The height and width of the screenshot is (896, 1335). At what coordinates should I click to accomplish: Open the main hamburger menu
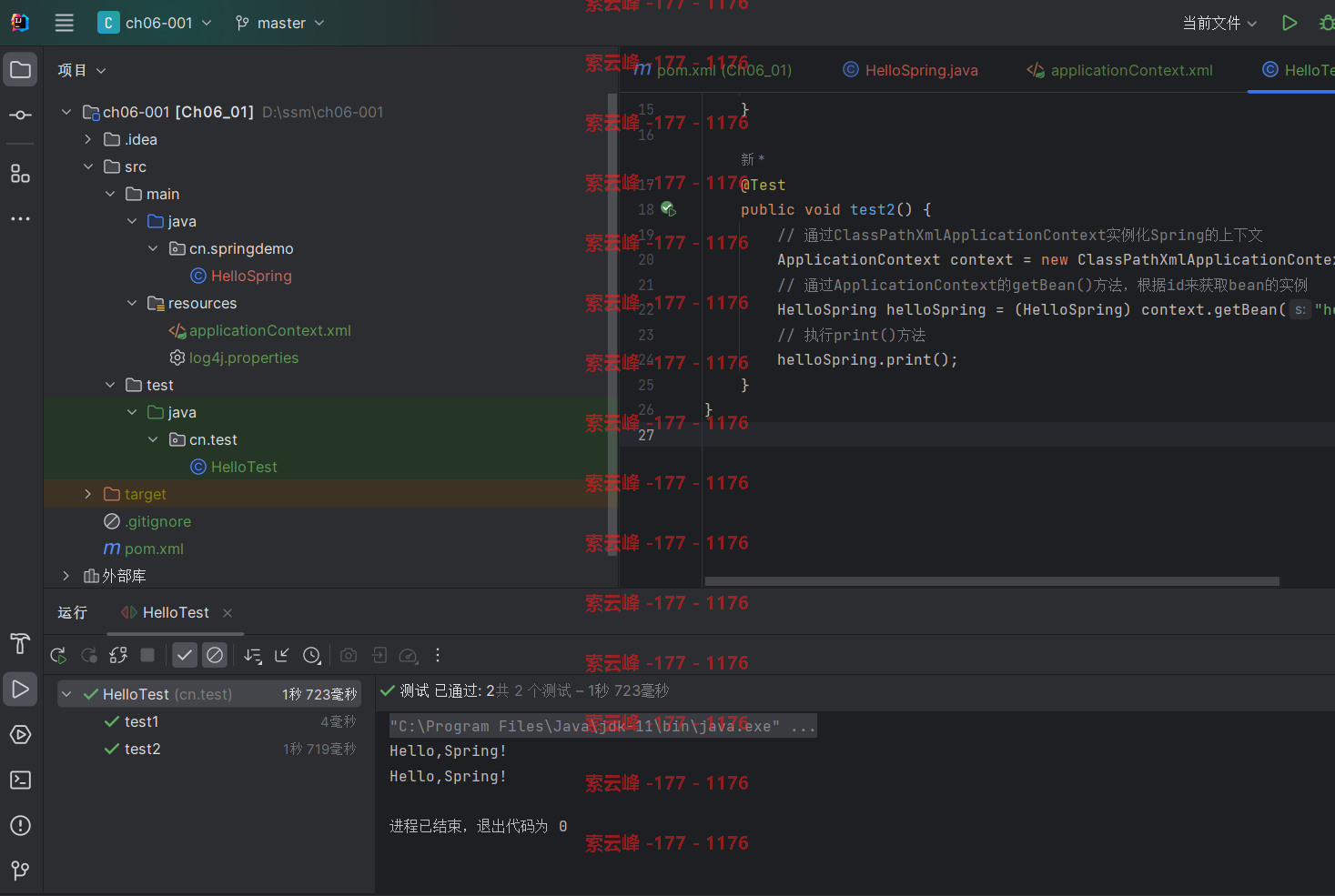(64, 23)
